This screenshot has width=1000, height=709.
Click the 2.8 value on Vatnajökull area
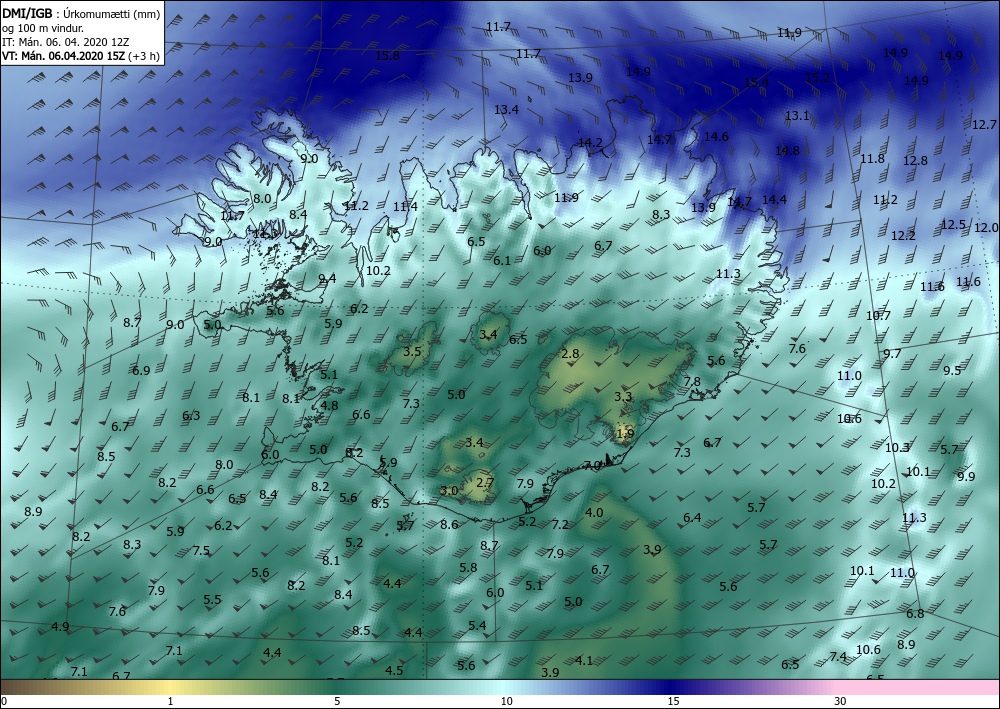coord(570,354)
